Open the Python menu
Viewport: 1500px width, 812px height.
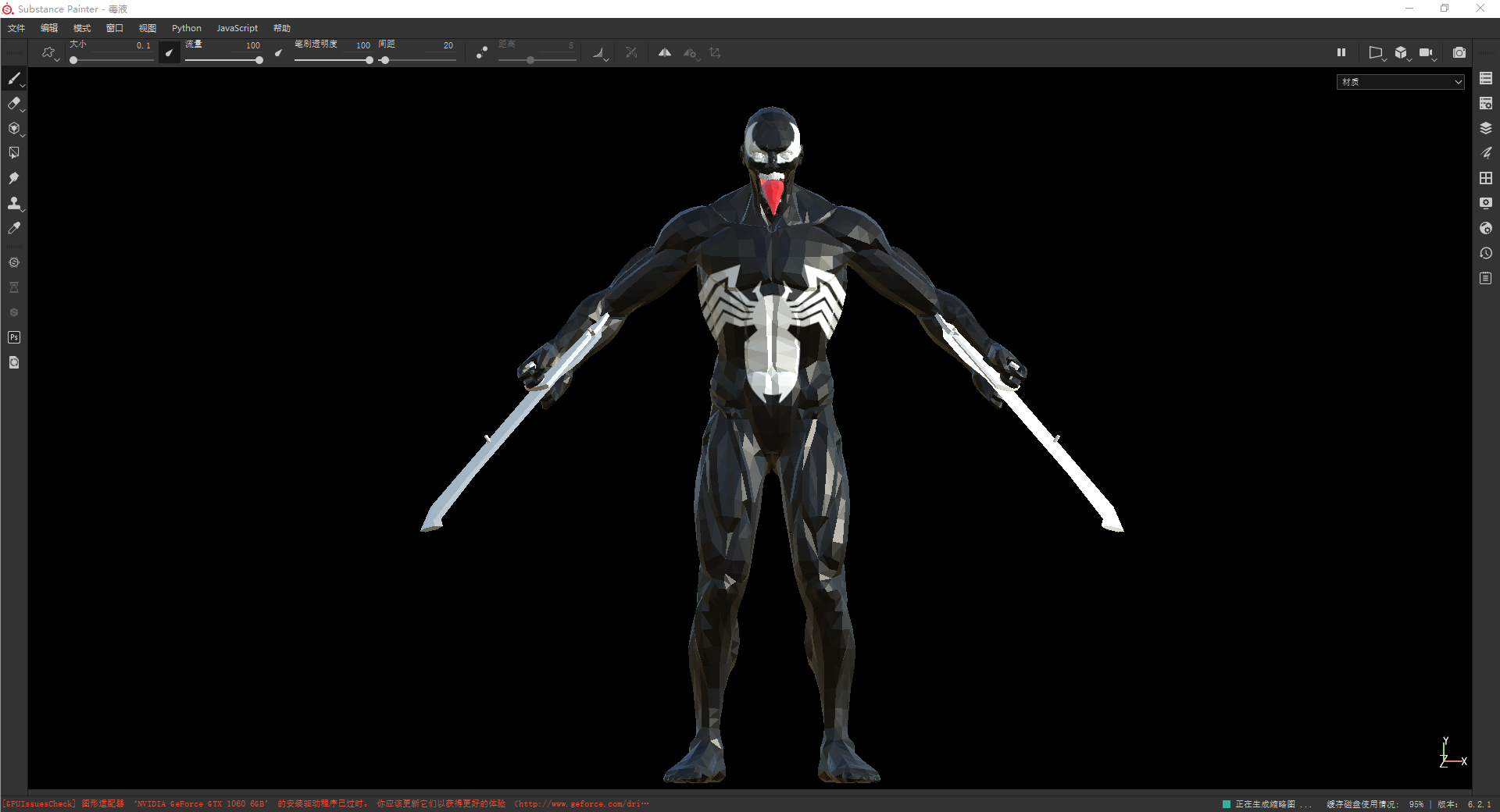[187, 28]
